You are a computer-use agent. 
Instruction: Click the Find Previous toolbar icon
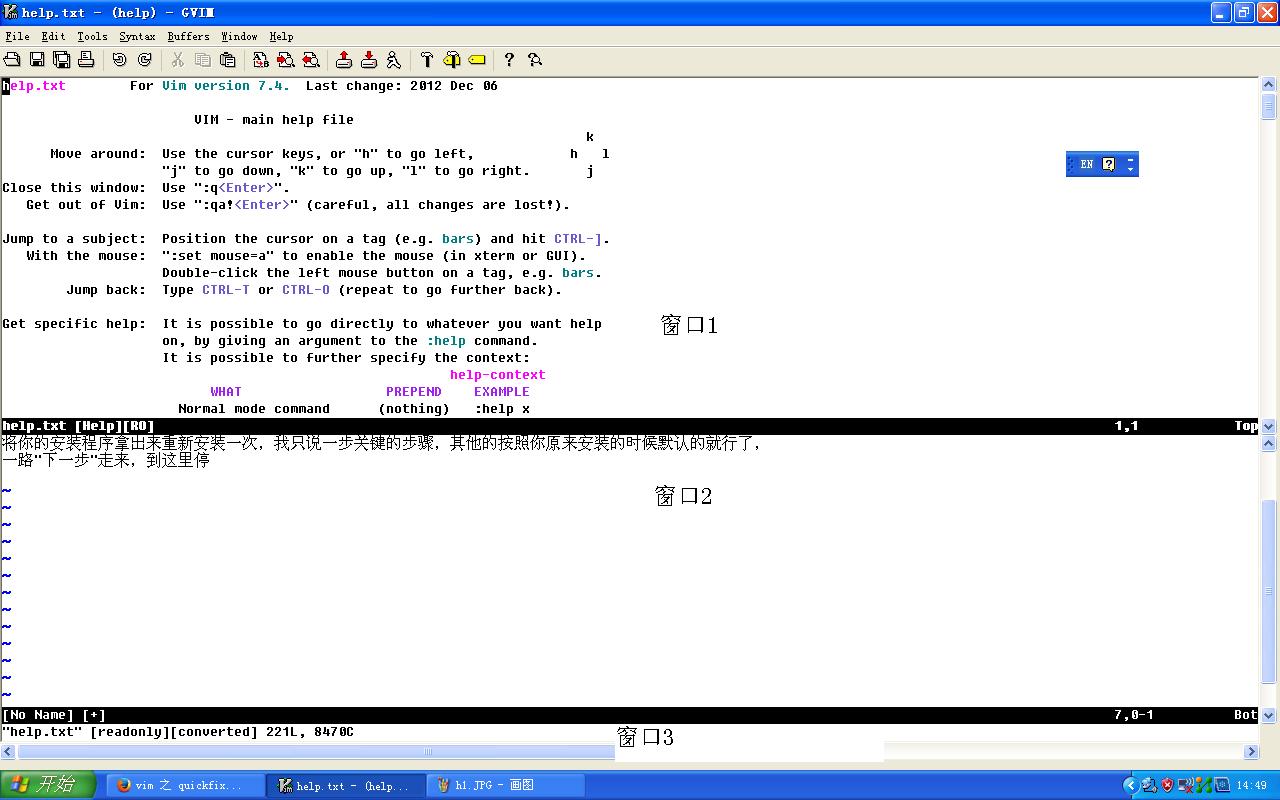(311, 60)
